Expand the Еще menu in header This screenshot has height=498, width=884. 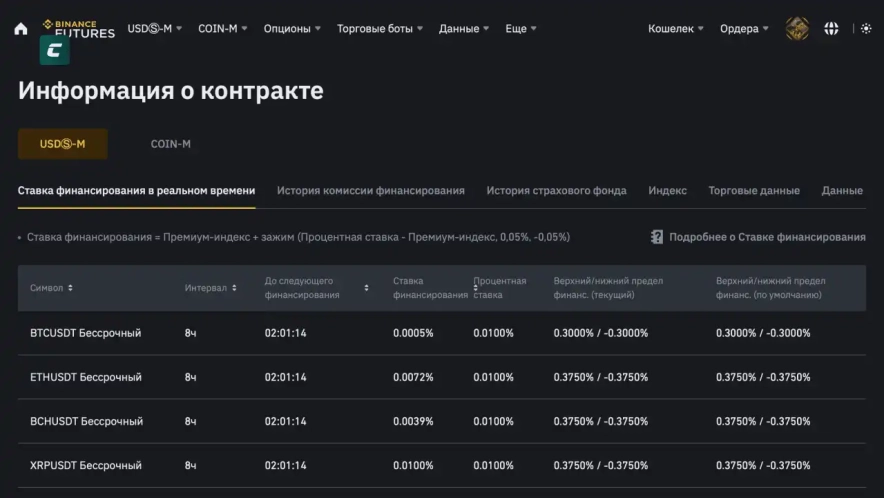tap(521, 29)
